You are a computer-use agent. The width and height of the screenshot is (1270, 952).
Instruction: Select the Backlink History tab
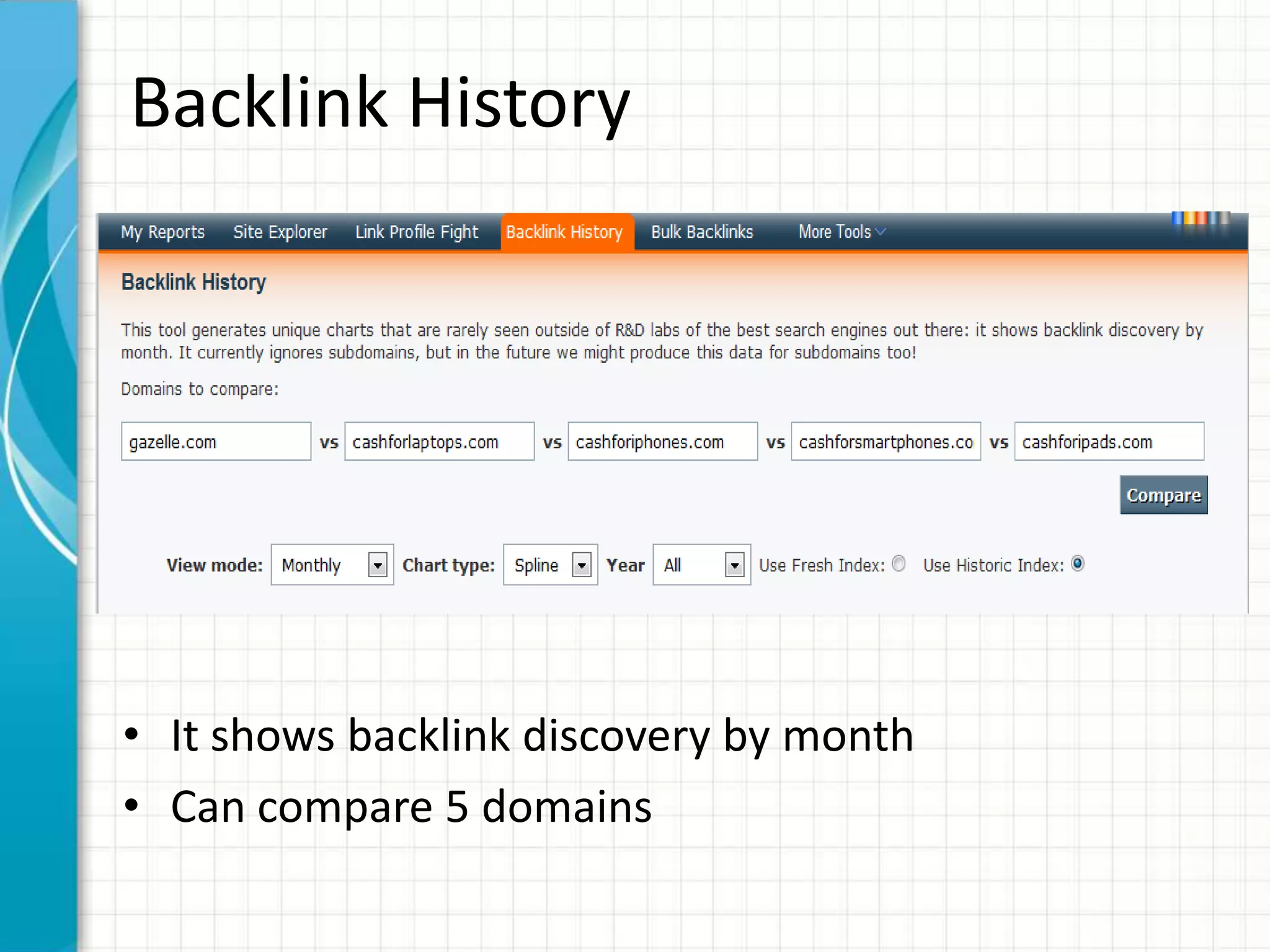point(567,232)
